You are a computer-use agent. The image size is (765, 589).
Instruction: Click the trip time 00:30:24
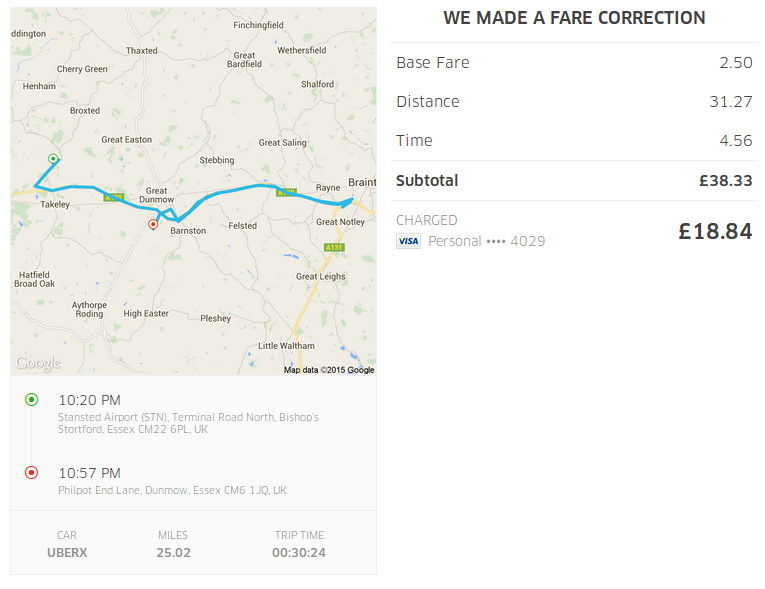click(299, 553)
